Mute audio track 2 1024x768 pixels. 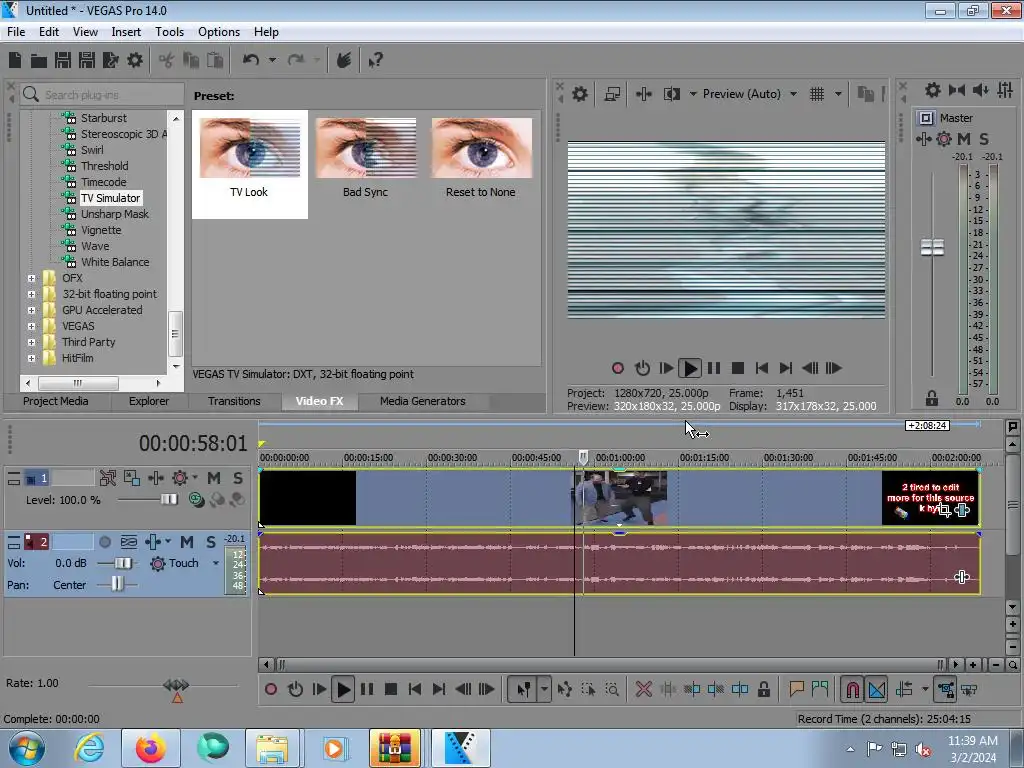187,542
